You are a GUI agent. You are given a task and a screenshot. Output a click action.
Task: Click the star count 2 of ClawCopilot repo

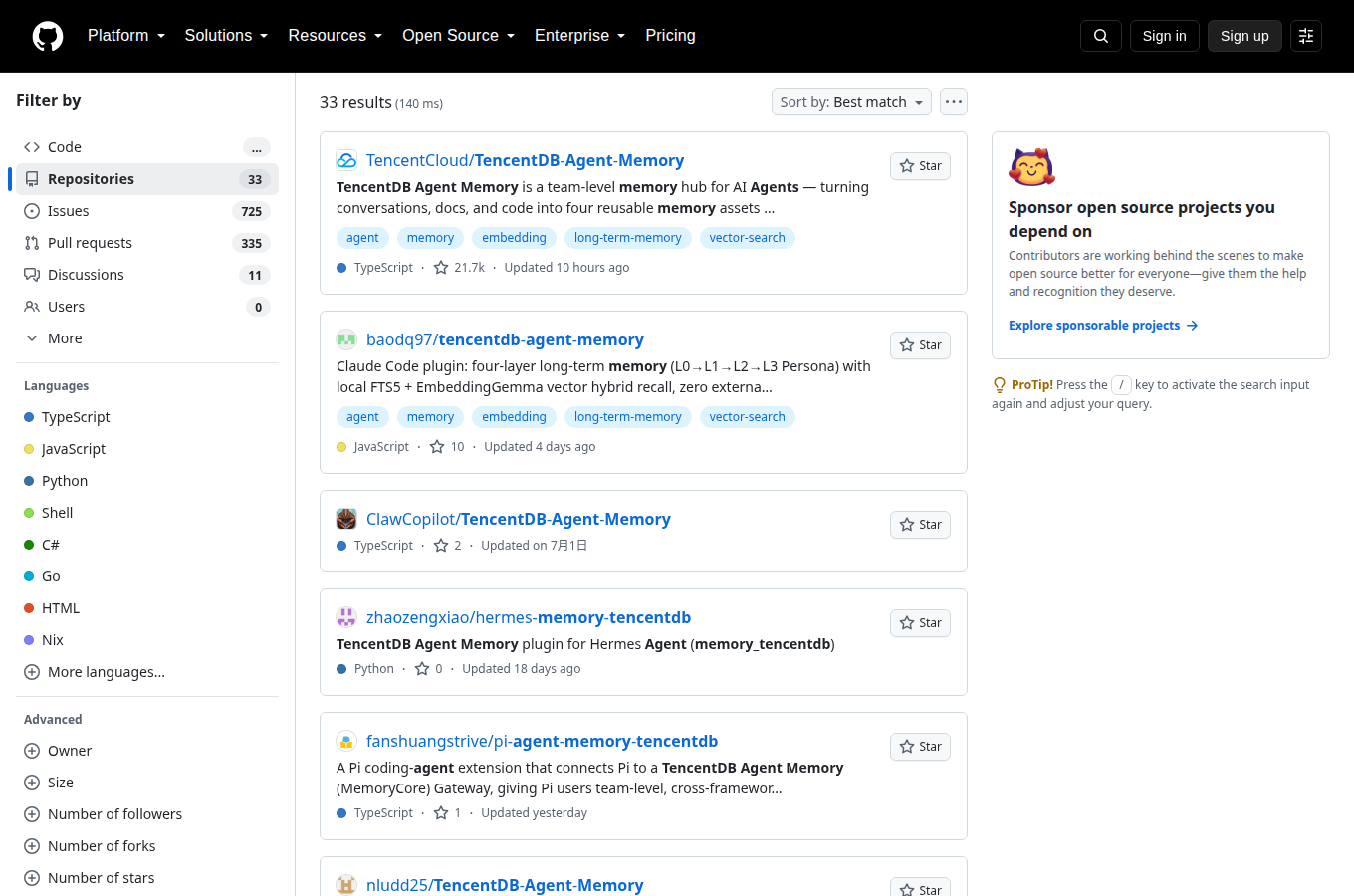click(x=447, y=546)
